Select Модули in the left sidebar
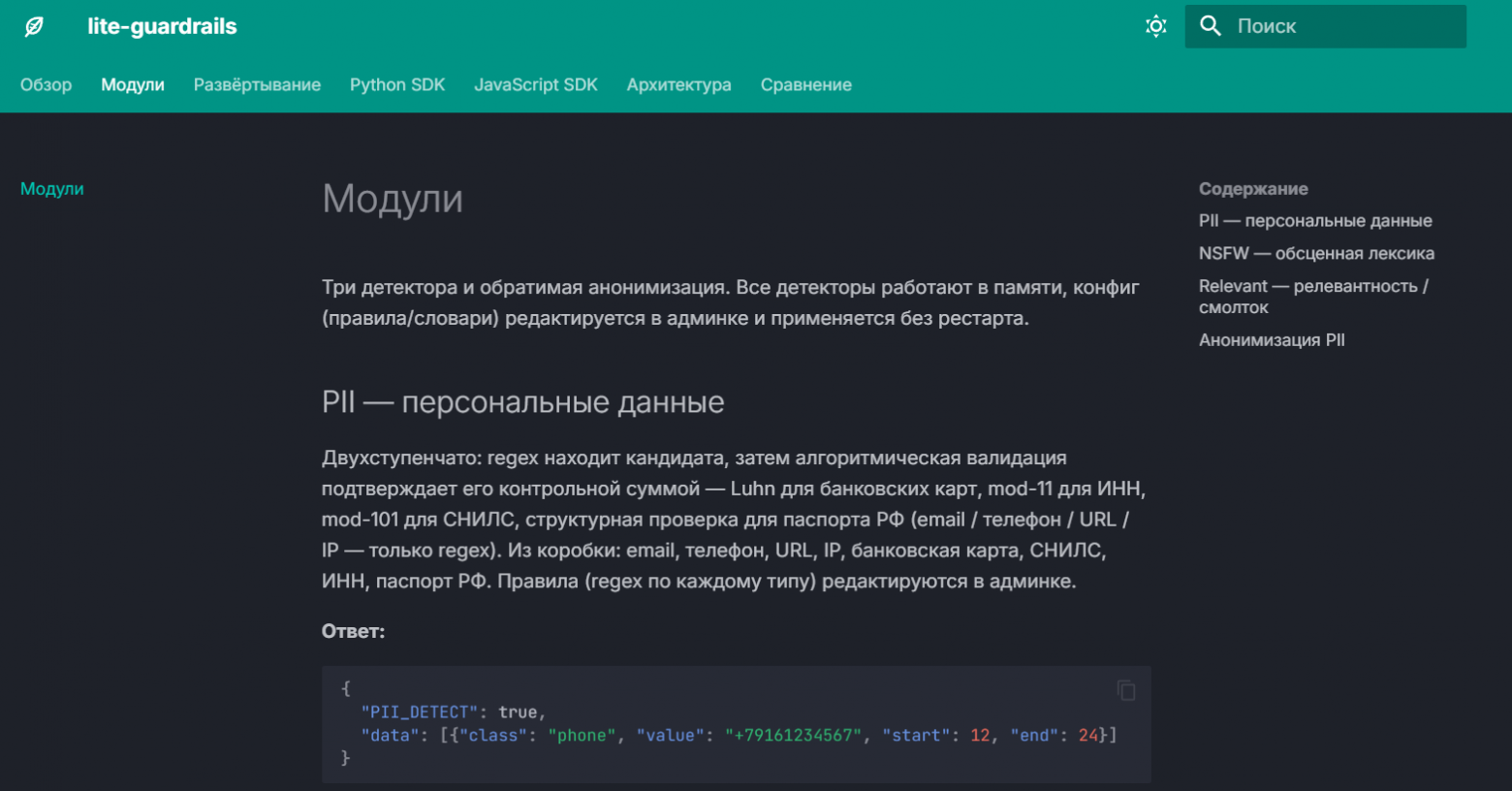Image resolution: width=1512 pixels, height=791 pixels. [52, 189]
